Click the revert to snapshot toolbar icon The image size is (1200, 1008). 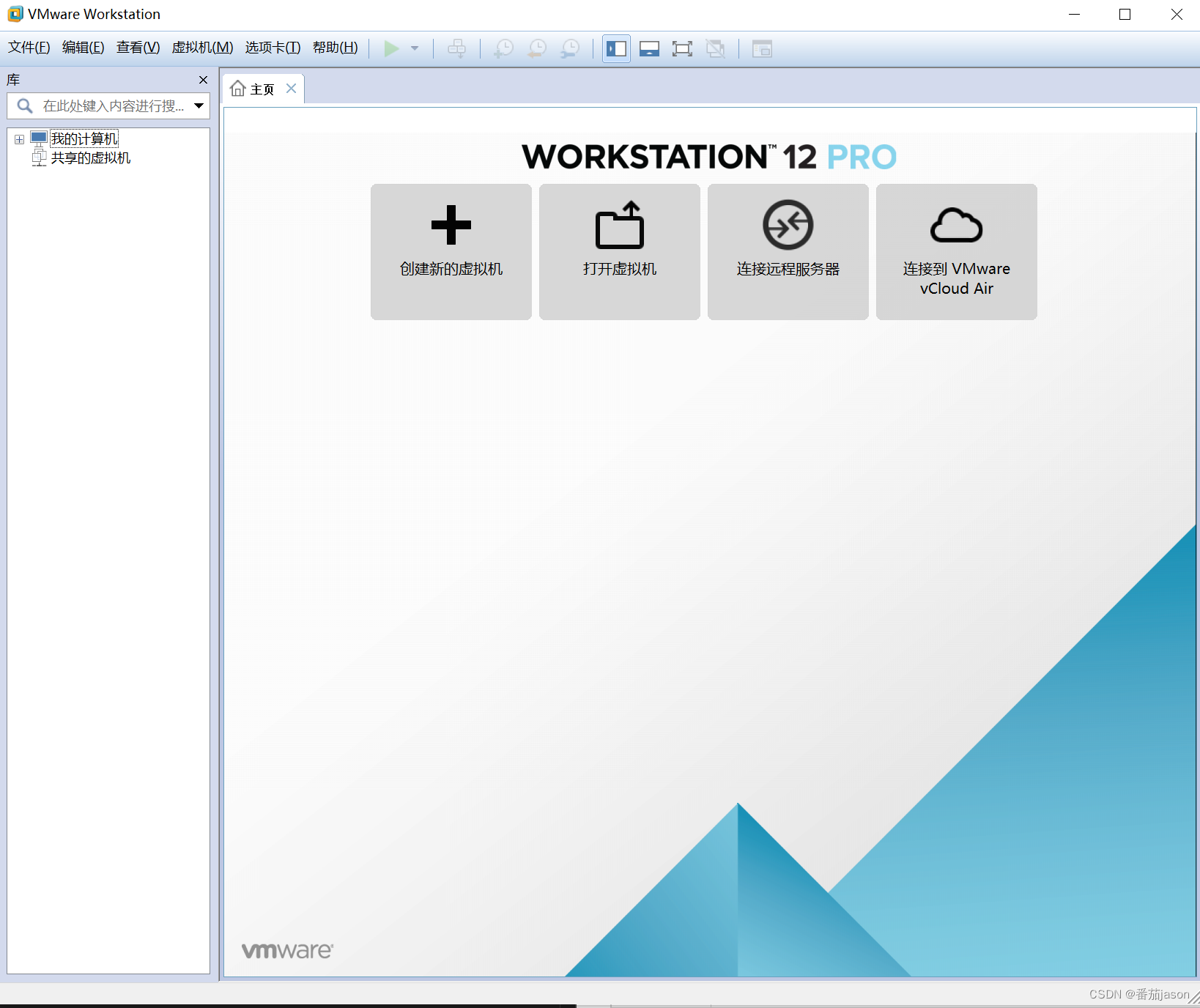537,48
